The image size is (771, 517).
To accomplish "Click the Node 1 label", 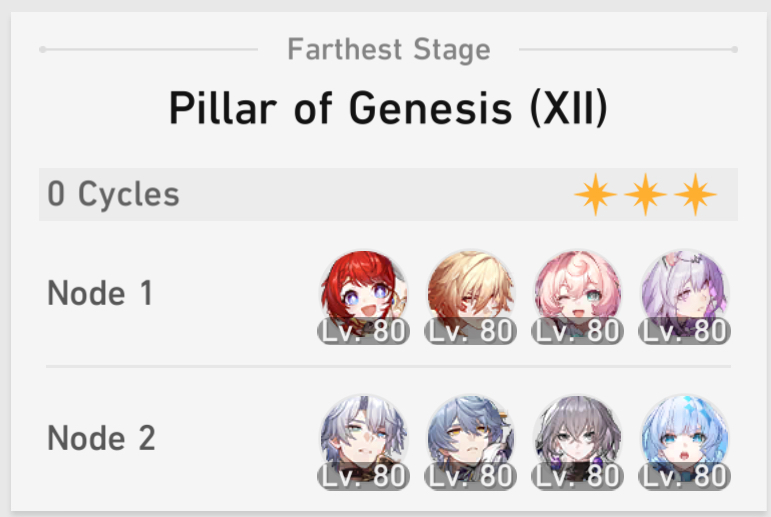I will [x=100, y=293].
